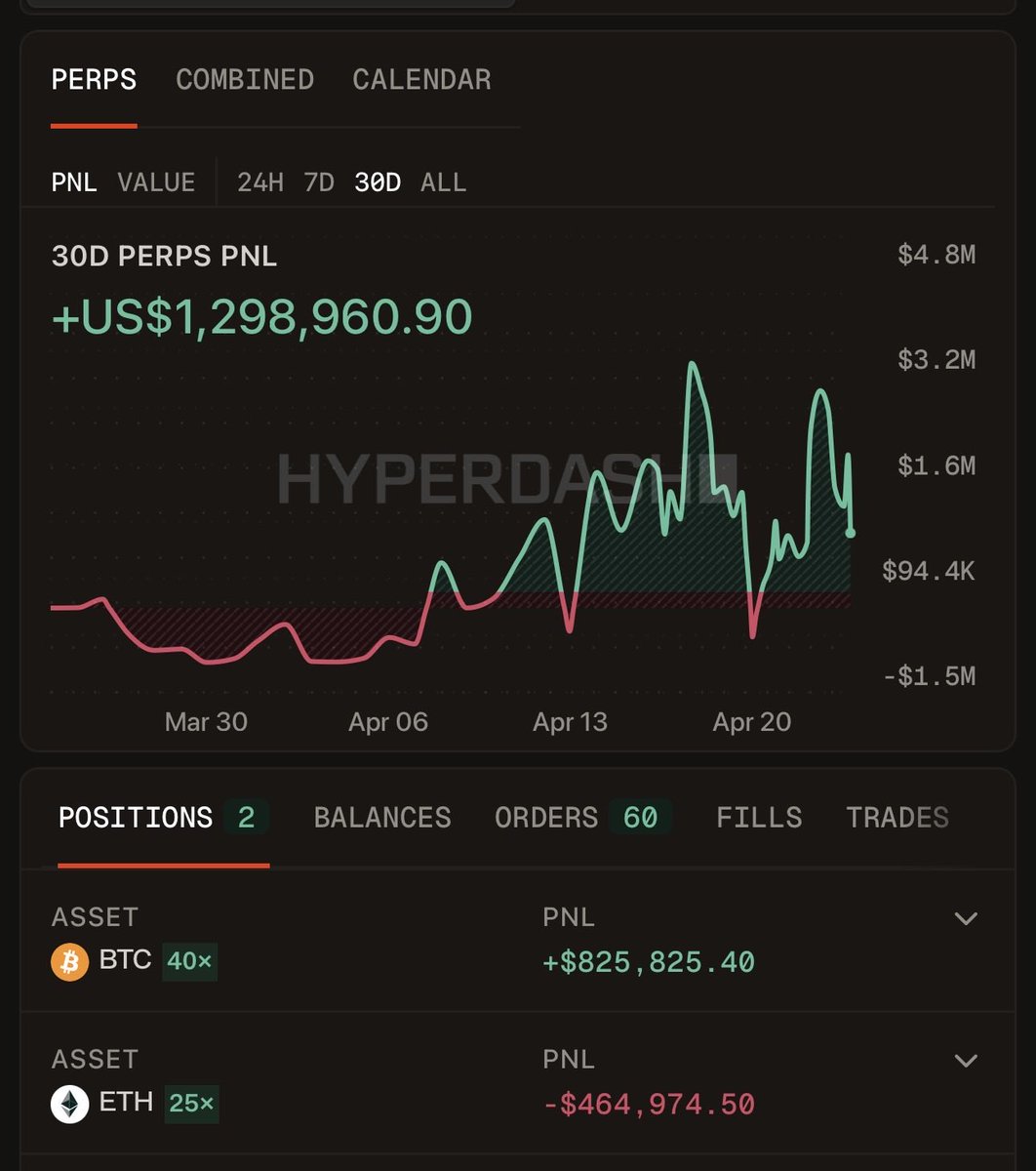Expand the ETH position row chevron
1036x1171 pixels.
pyautogui.click(x=966, y=1061)
